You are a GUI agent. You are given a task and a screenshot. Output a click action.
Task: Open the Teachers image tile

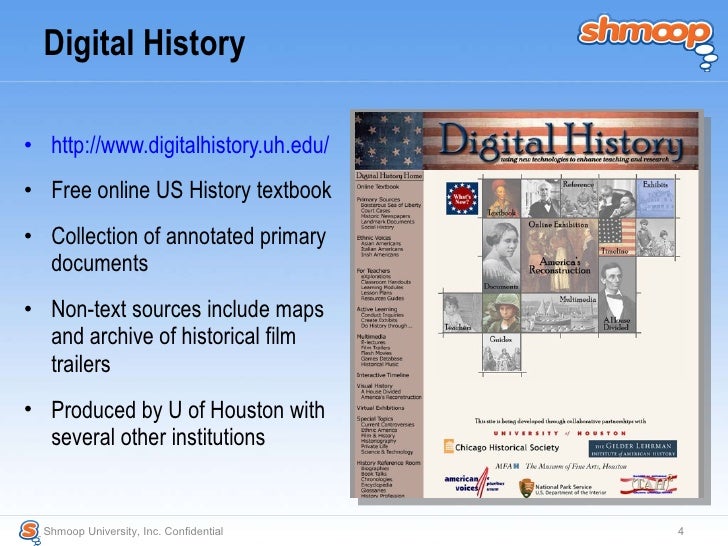click(x=462, y=312)
